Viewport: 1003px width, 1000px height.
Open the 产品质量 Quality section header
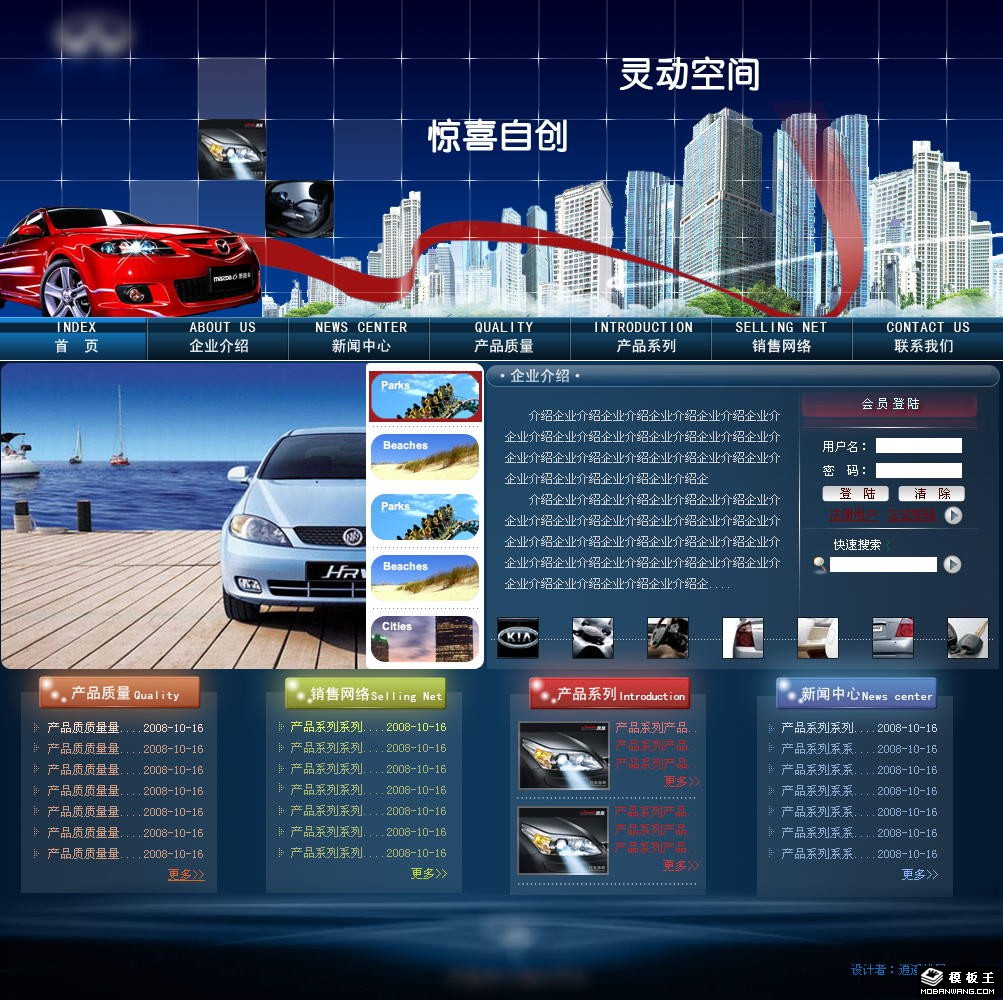pyautogui.click(x=120, y=693)
